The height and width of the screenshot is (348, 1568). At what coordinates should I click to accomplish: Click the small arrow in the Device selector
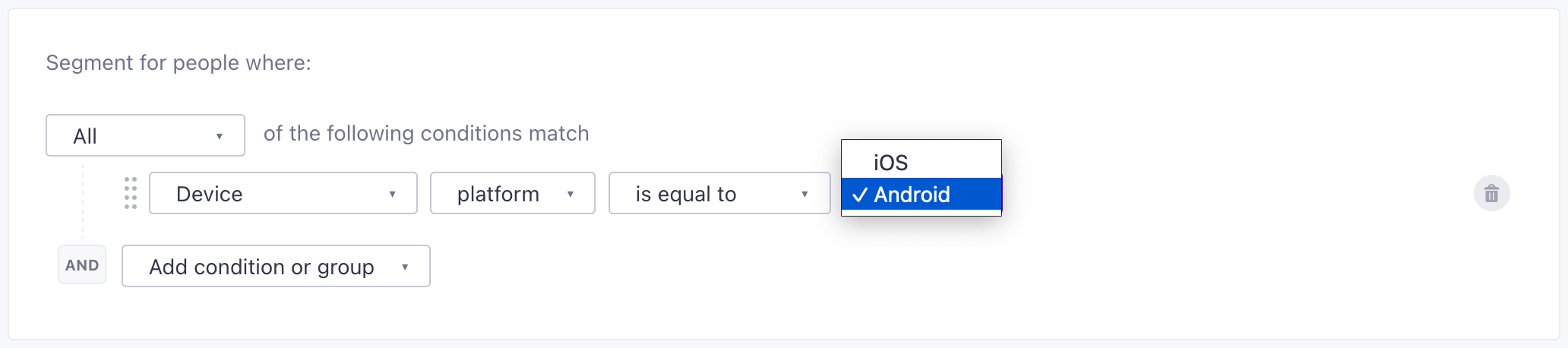pyautogui.click(x=392, y=195)
